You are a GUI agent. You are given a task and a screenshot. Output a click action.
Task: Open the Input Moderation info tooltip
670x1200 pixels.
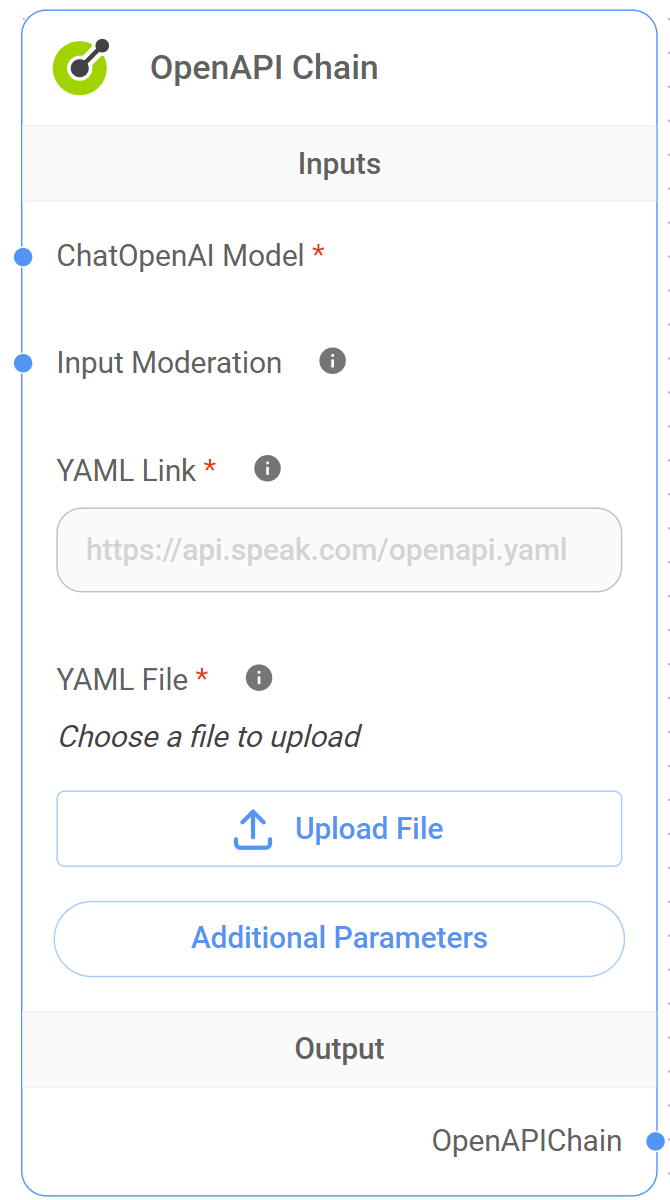(x=331, y=360)
